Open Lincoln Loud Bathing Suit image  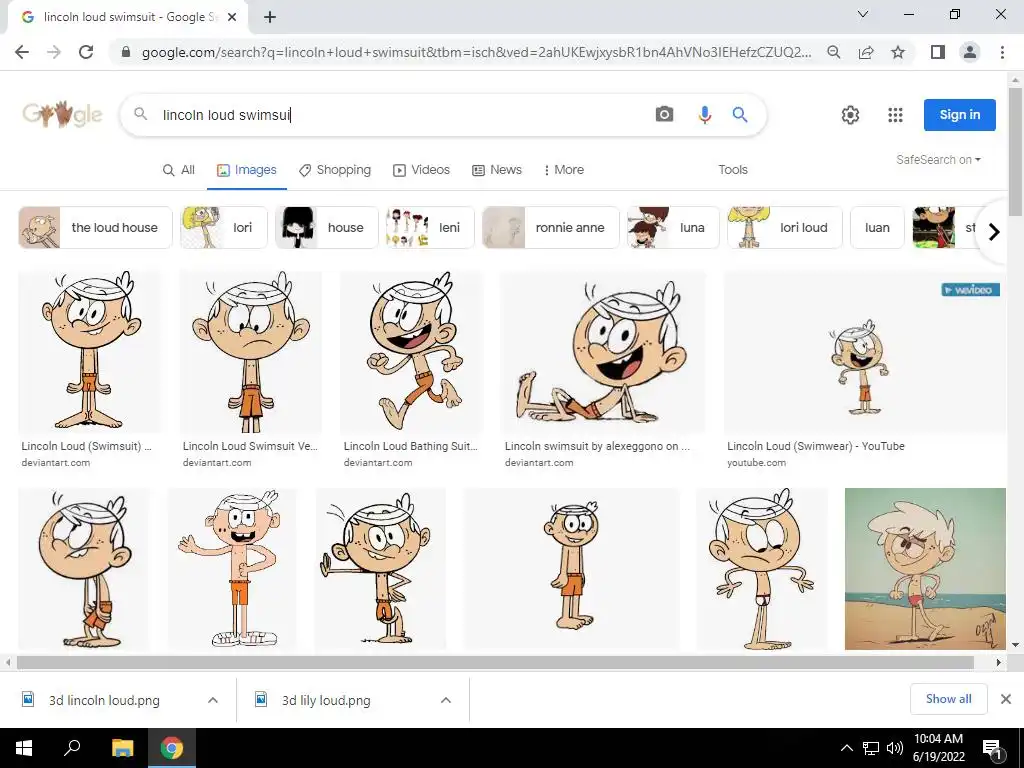point(411,351)
